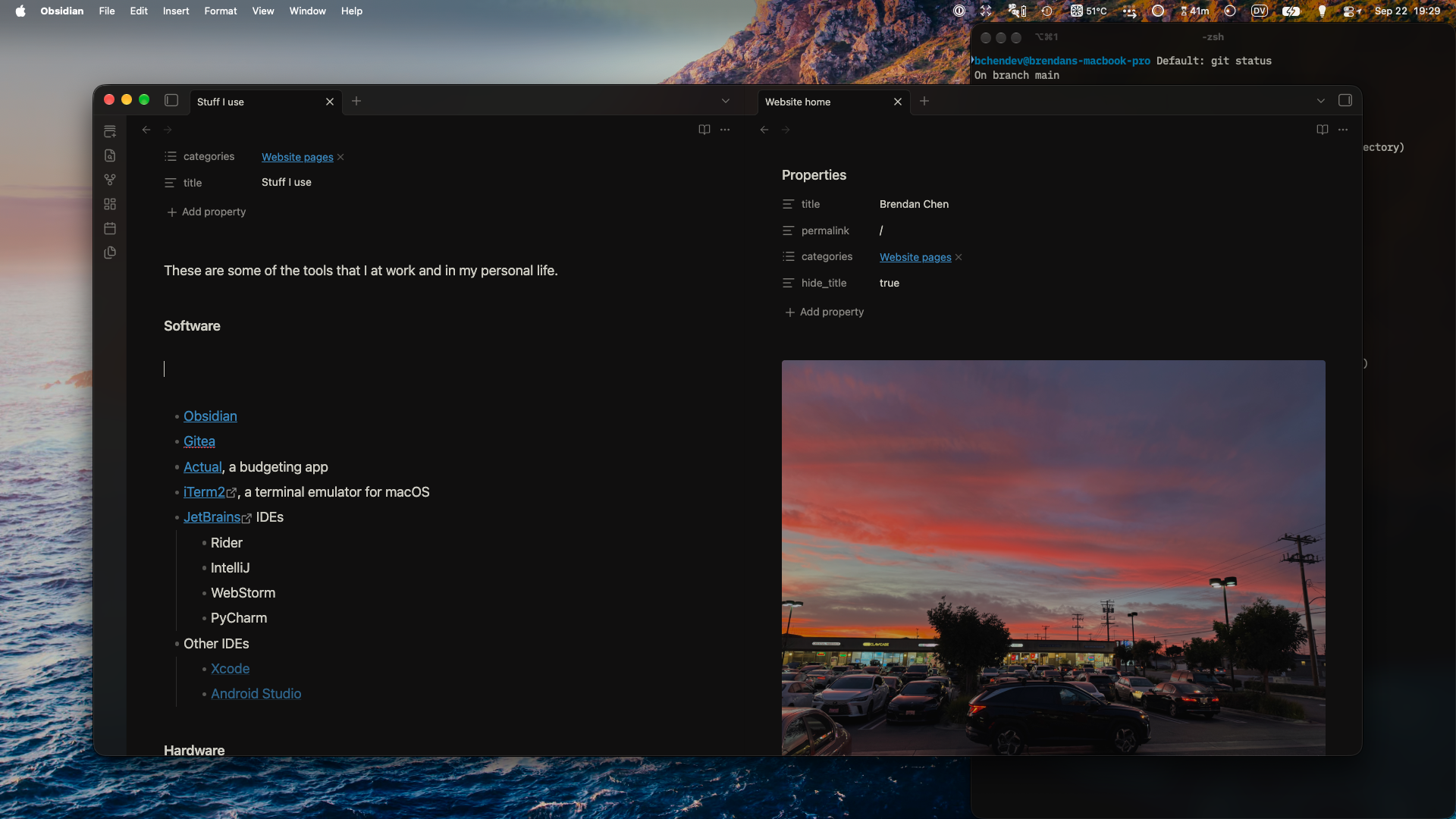Switch Website home pane to reading view
The image size is (1456, 819).
1323,130
